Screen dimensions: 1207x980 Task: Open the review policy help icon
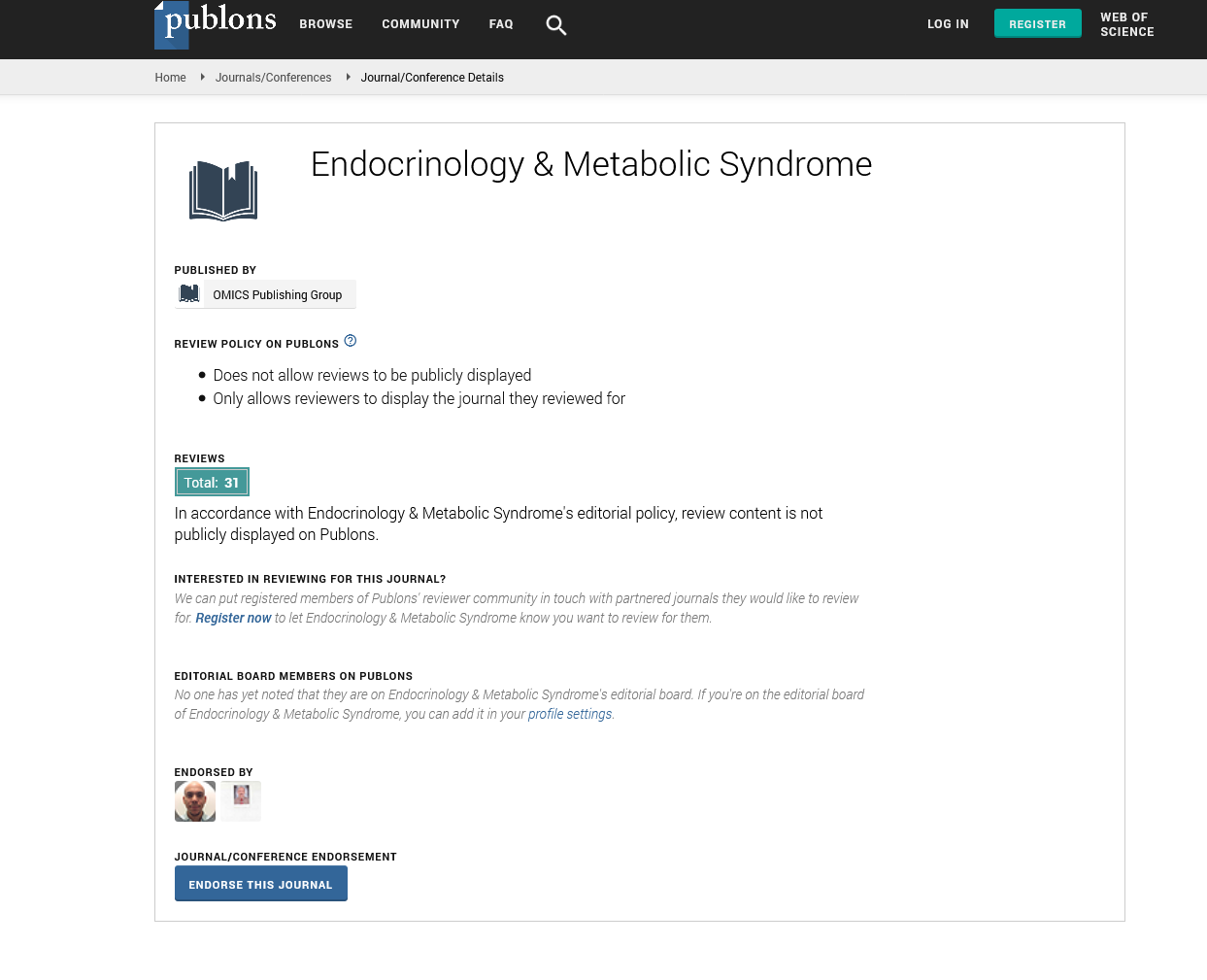click(351, 341)
